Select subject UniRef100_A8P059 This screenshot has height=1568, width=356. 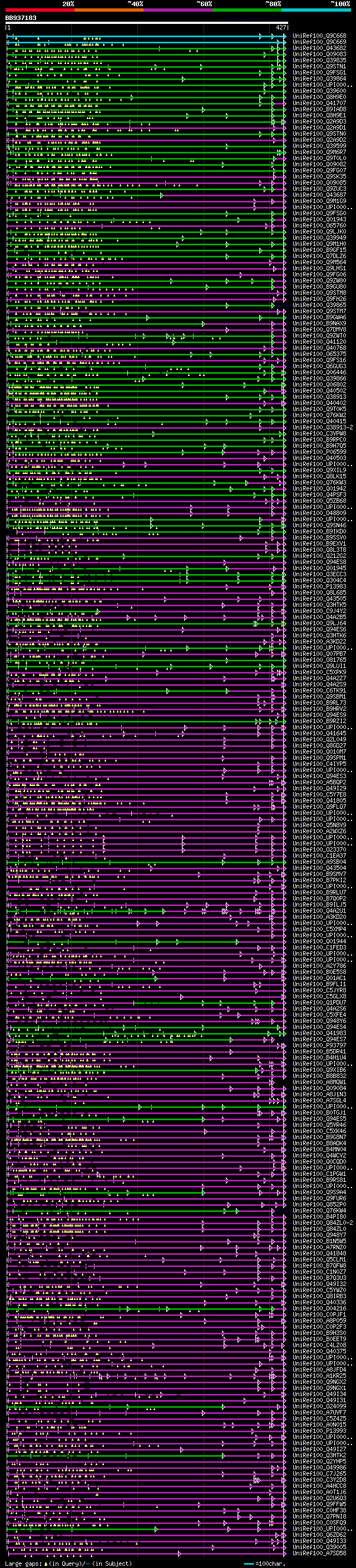click(319, 1321)
